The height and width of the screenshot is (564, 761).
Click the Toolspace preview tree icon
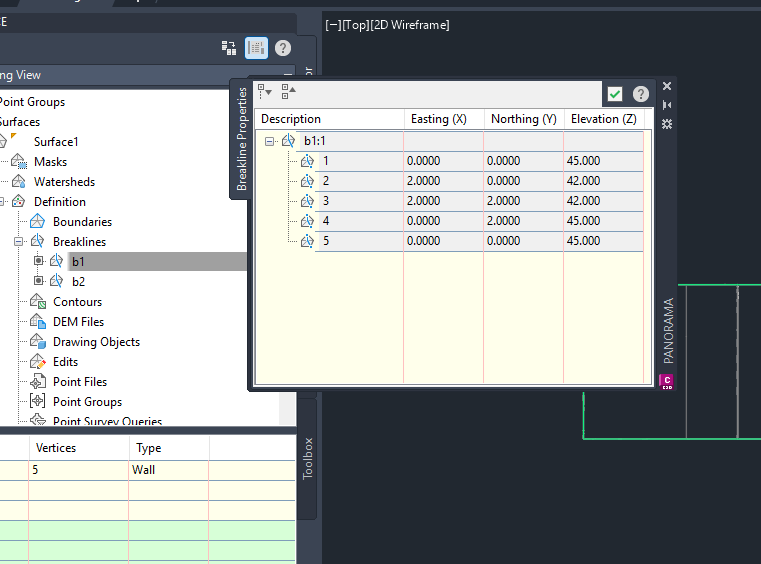(x=229, y=48)
